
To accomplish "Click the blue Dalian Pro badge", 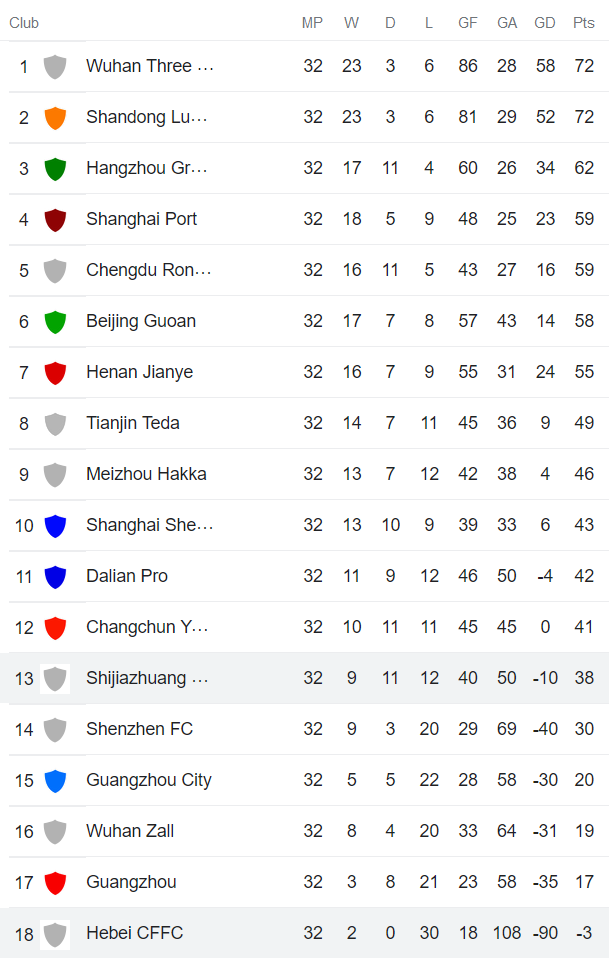I will point(55,576).
